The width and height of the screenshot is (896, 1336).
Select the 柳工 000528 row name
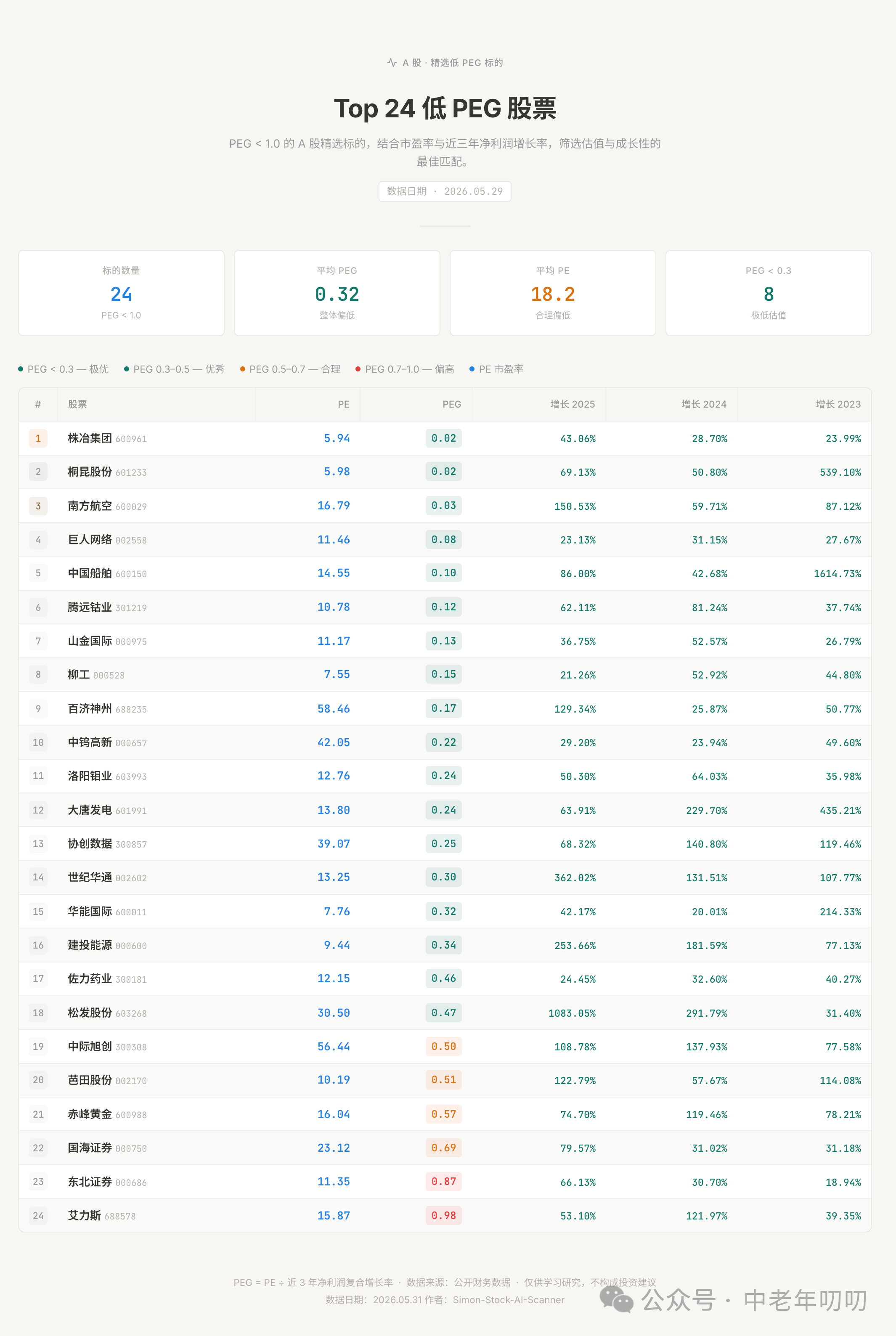[96, 675]
